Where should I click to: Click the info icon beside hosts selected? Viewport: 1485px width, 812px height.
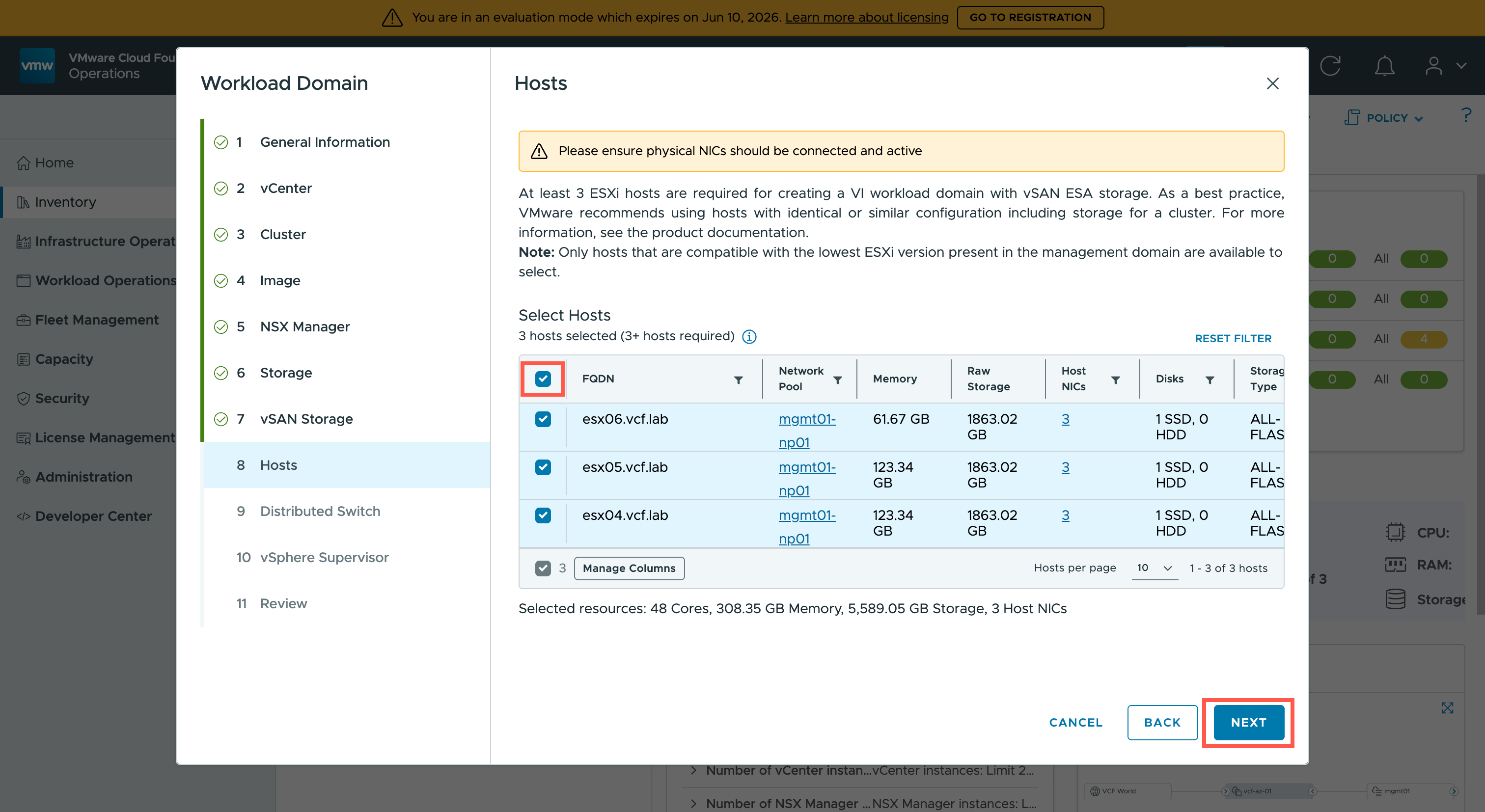749,337
